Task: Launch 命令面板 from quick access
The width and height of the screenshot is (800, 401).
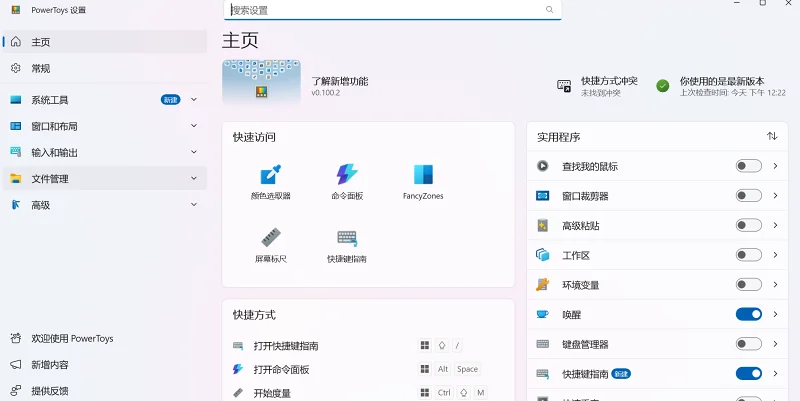Action: pyautogui.click(x=347, y=174)
